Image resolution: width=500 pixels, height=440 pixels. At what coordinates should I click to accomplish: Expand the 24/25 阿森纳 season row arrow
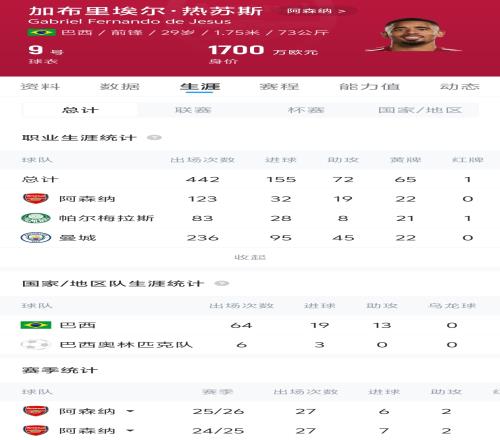tap(130, 431)
